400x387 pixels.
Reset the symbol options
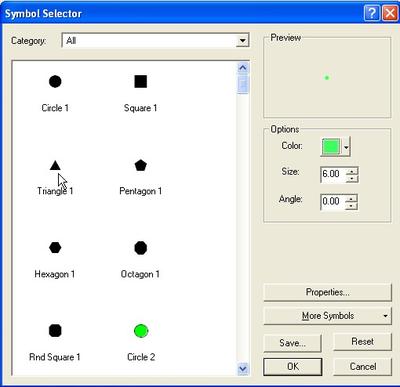tap(362, 342)
